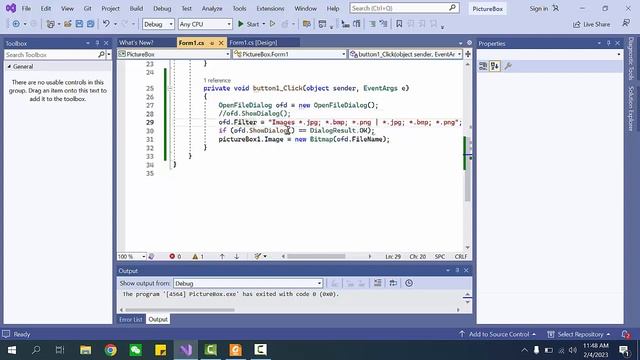Switch to the What's New? tab
The height and width of the screenshot is (360, 640).
click(x=136, y=42)
